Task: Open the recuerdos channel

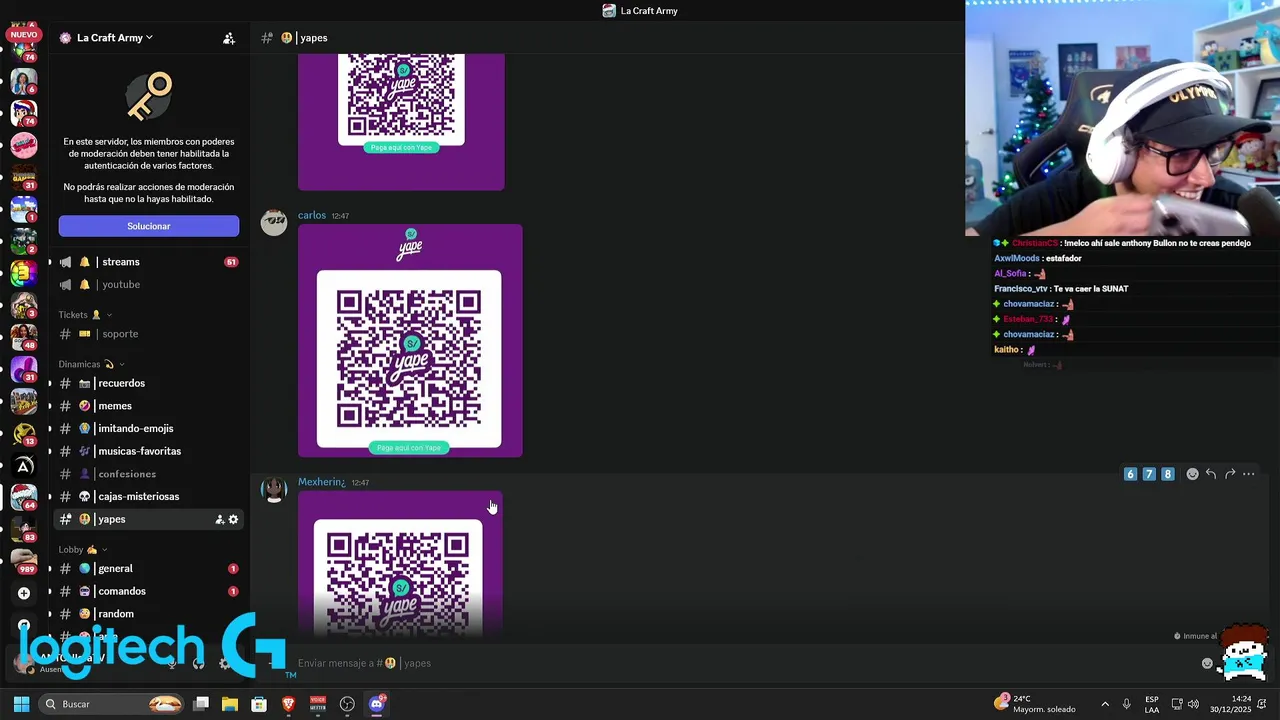Action: point(148,383)
